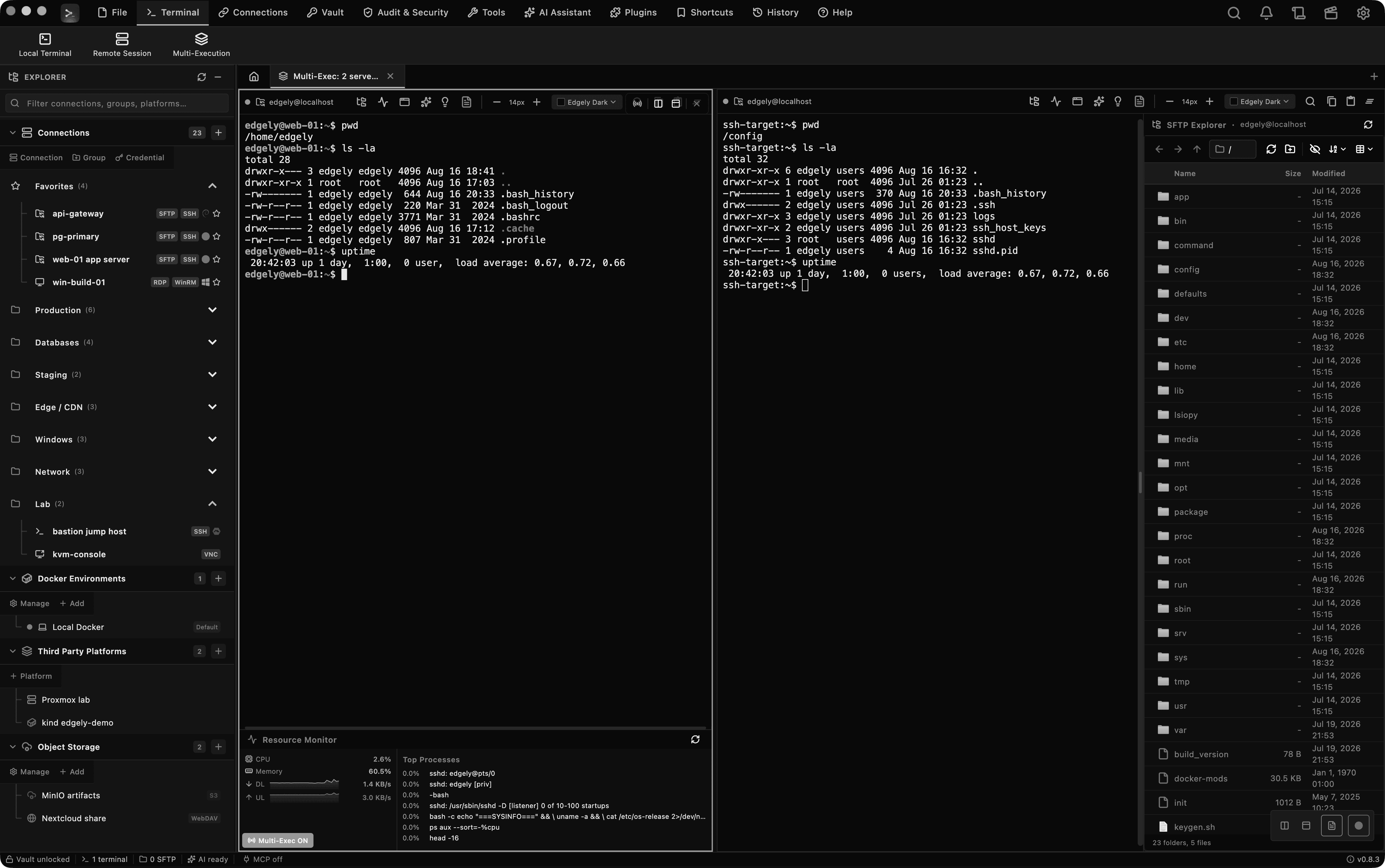Collapse the Favorites group

(x=212, y=186)
